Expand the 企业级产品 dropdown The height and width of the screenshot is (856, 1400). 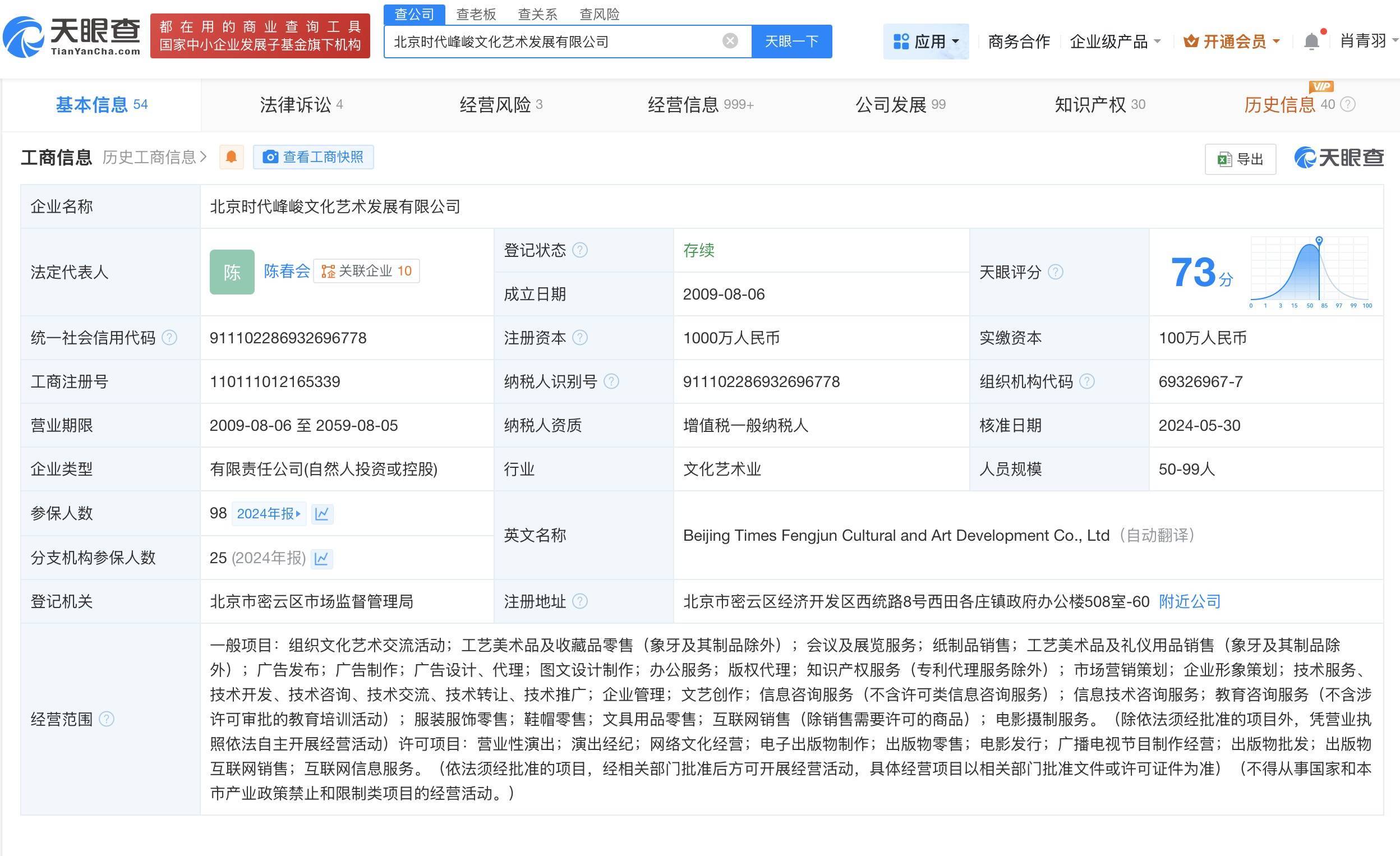click(1115, 42)
